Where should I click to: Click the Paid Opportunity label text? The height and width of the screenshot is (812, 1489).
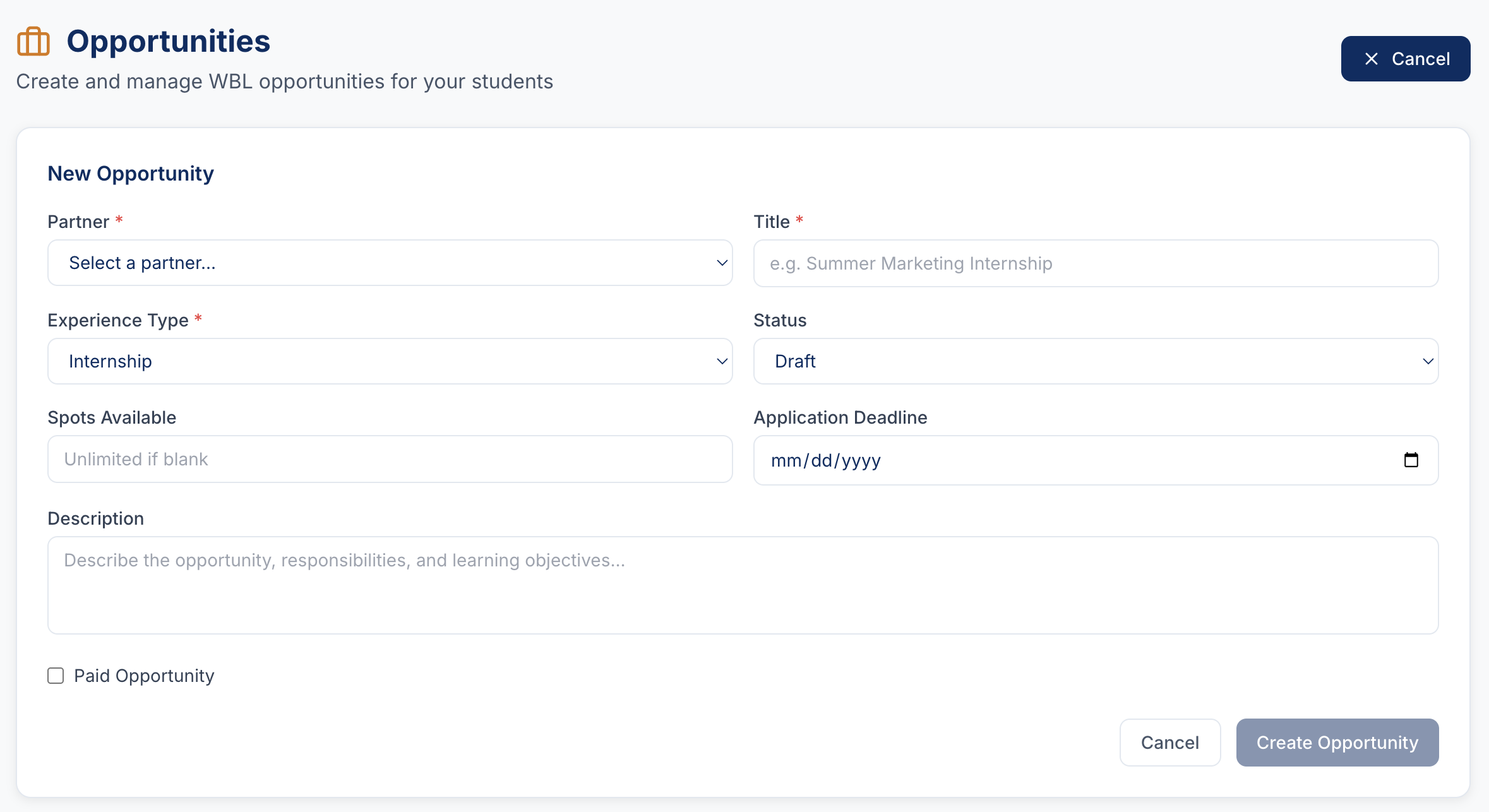(144, 676)
